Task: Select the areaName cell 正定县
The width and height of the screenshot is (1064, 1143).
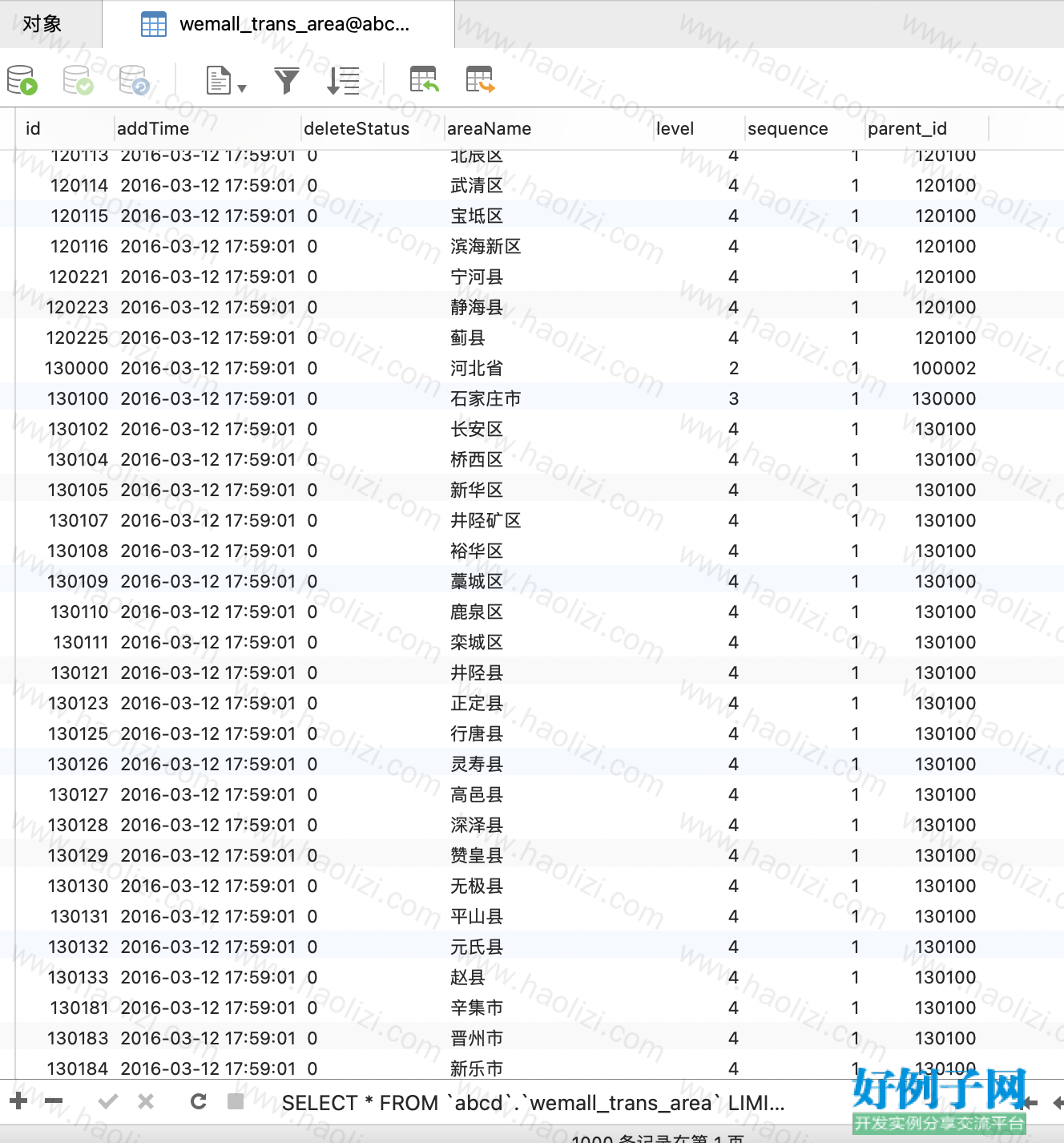Action: pyautogui.click(x=476, y=703)
